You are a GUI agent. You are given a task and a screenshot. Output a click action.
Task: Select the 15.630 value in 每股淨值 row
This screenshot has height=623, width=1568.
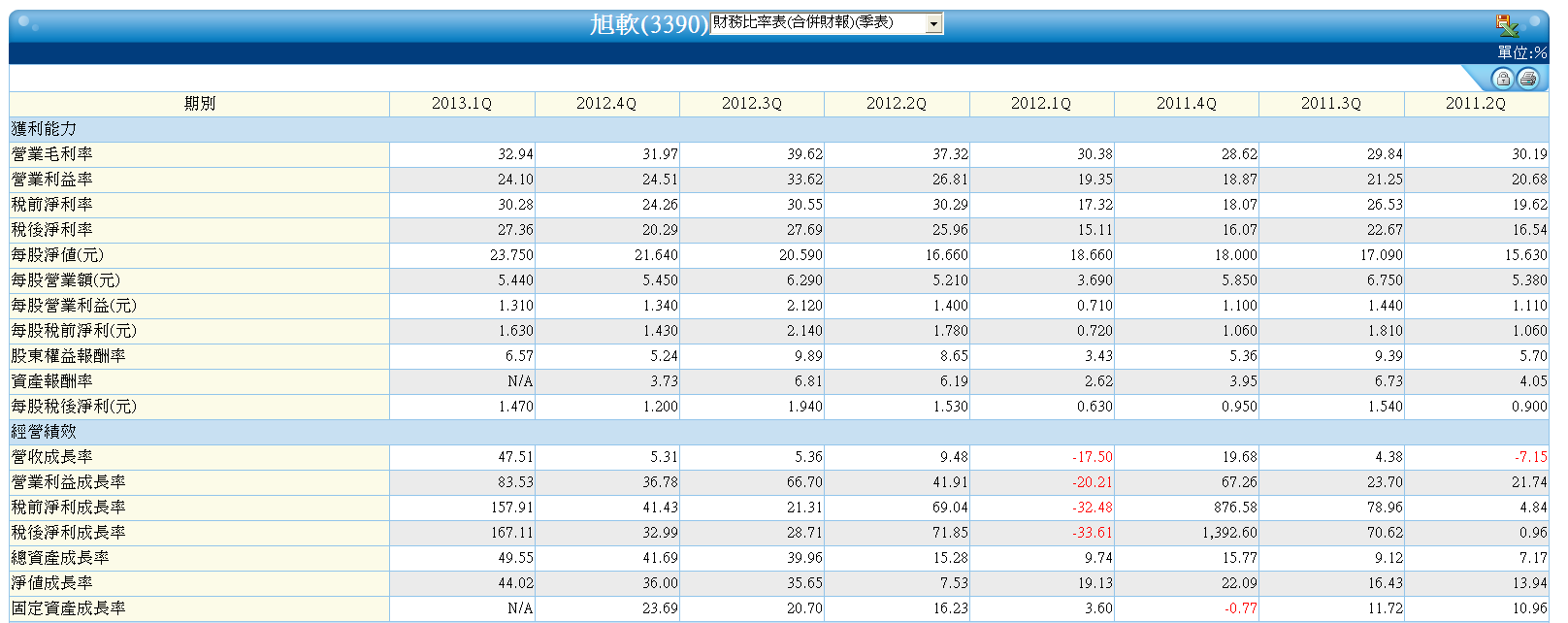tap(1526, 255)
